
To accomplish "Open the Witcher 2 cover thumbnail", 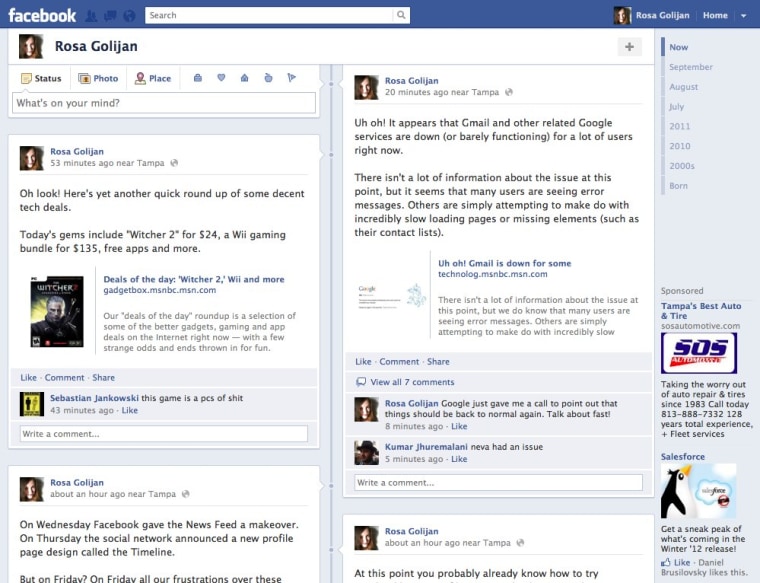I will 57,312.
